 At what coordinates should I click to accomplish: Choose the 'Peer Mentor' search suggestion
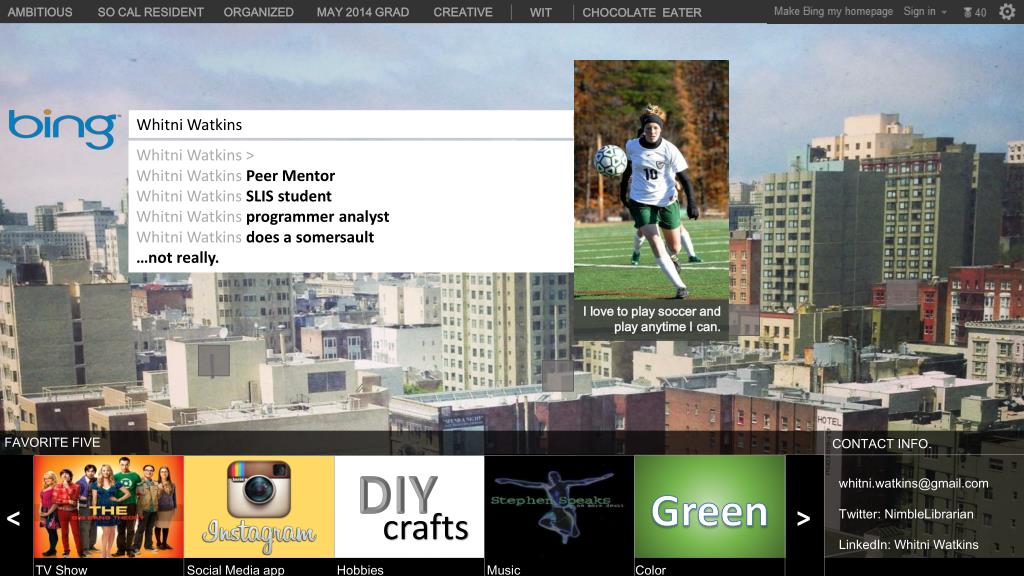pos(236,176)
